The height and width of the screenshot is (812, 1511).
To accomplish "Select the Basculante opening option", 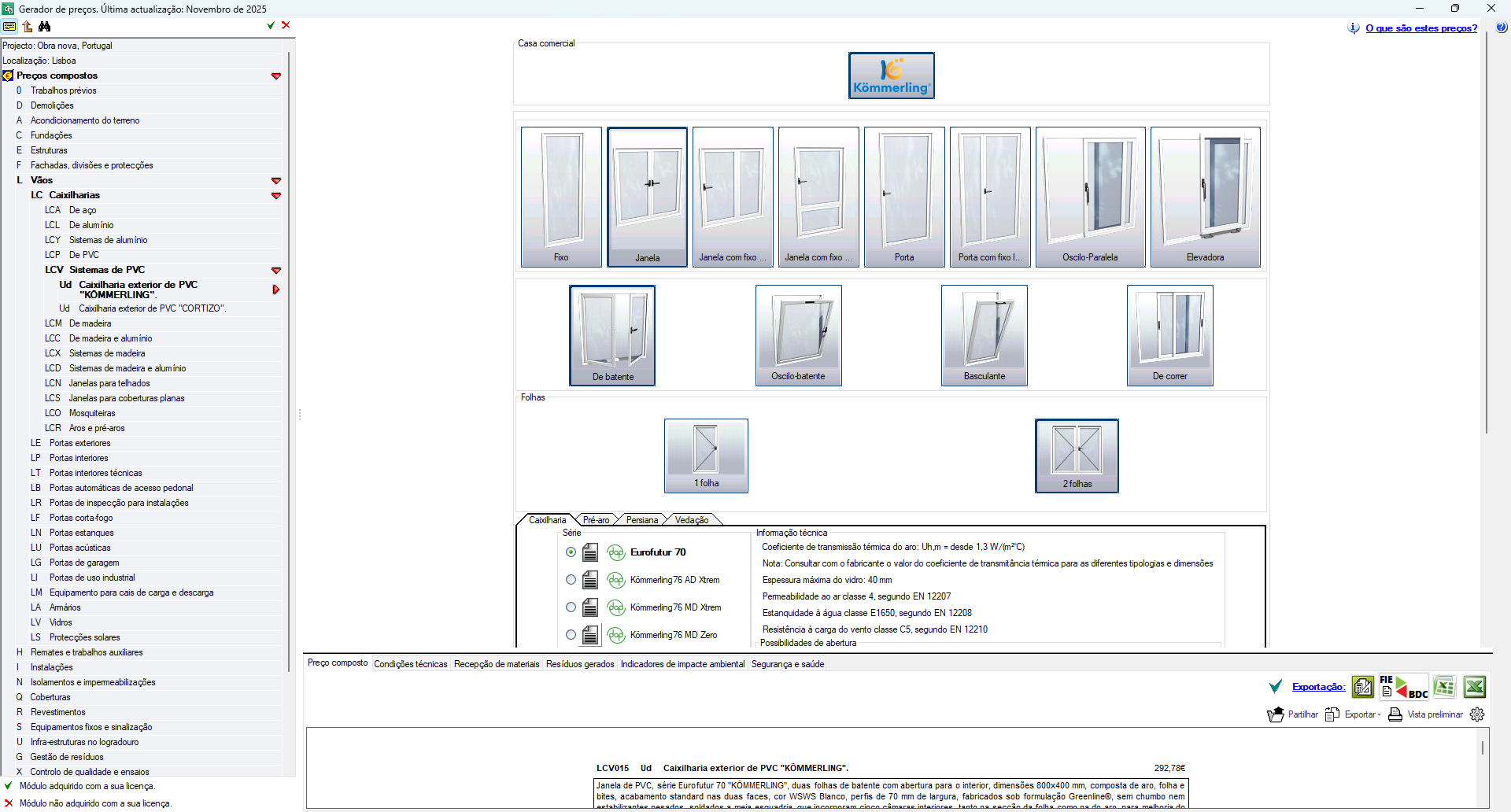I will click(984, 335).
